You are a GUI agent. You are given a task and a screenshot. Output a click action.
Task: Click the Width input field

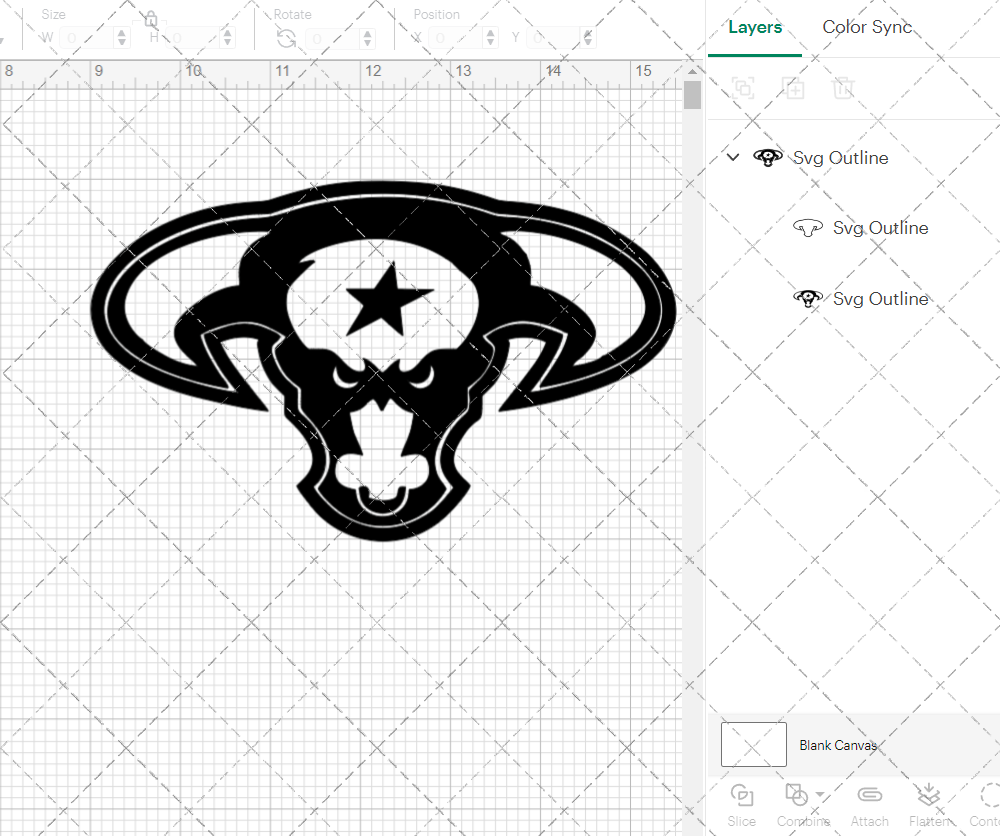pos(88,38)
